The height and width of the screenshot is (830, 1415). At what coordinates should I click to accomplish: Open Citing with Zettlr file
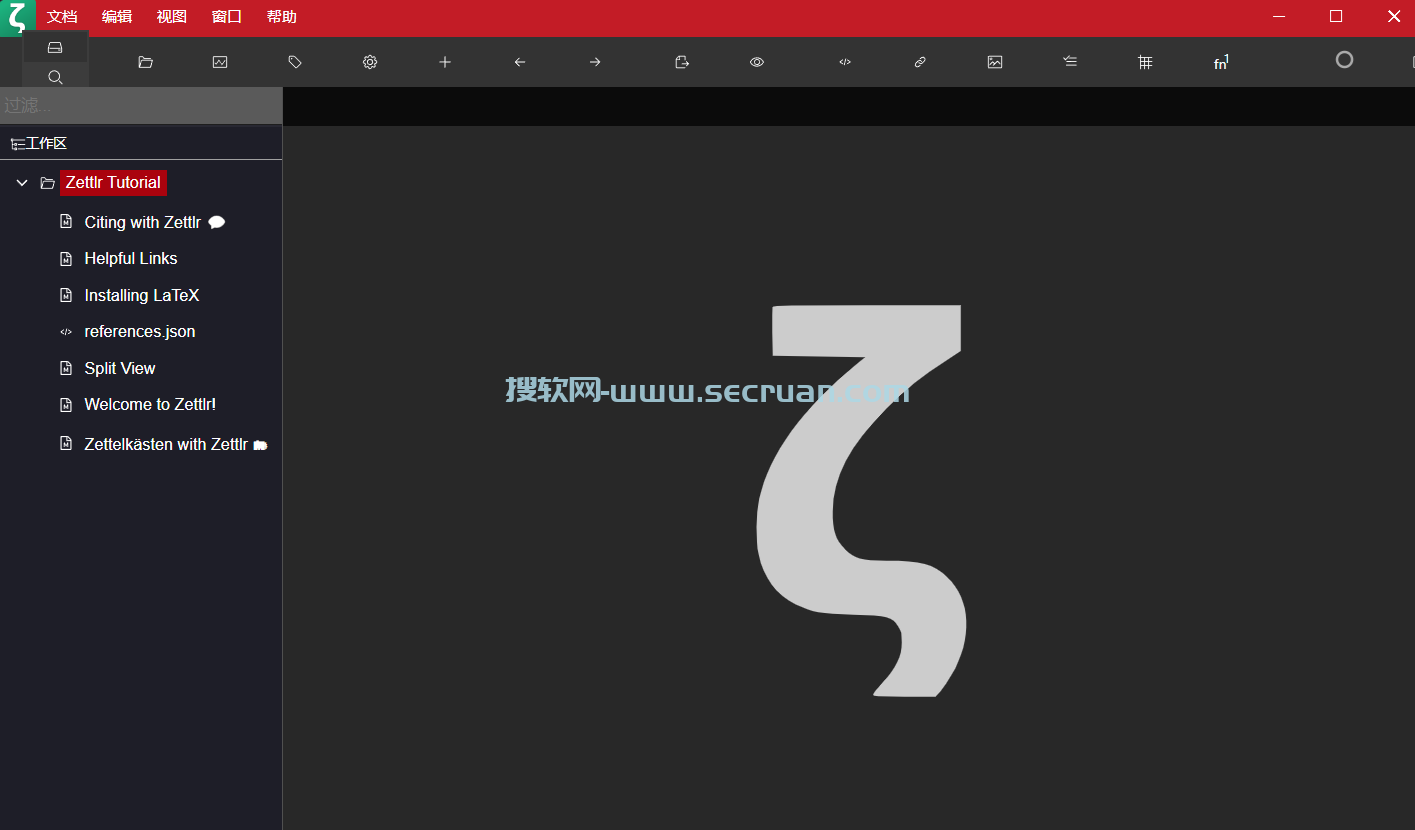click(x=142, y=222)
